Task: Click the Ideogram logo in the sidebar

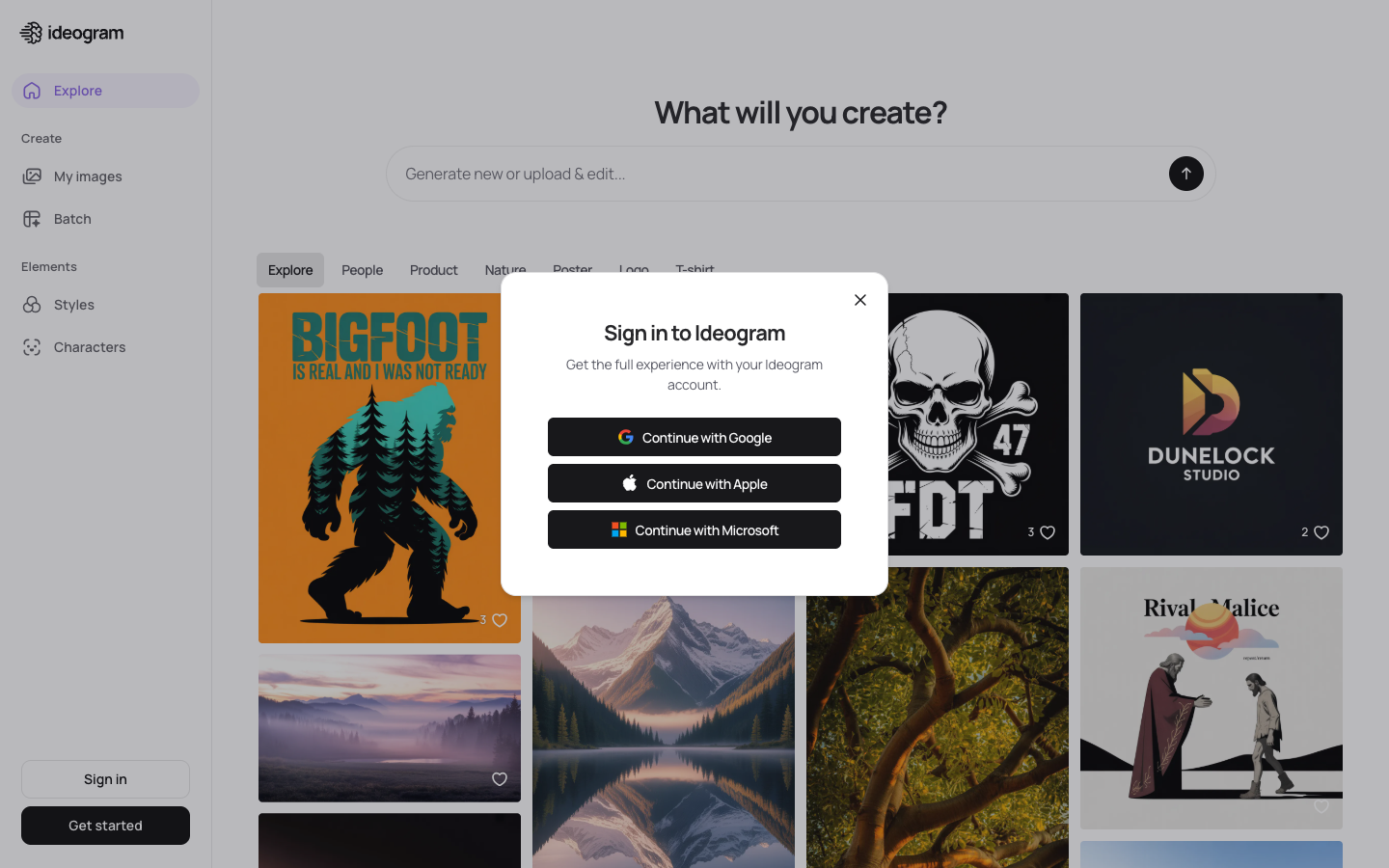Action: (x=71, y=32)
